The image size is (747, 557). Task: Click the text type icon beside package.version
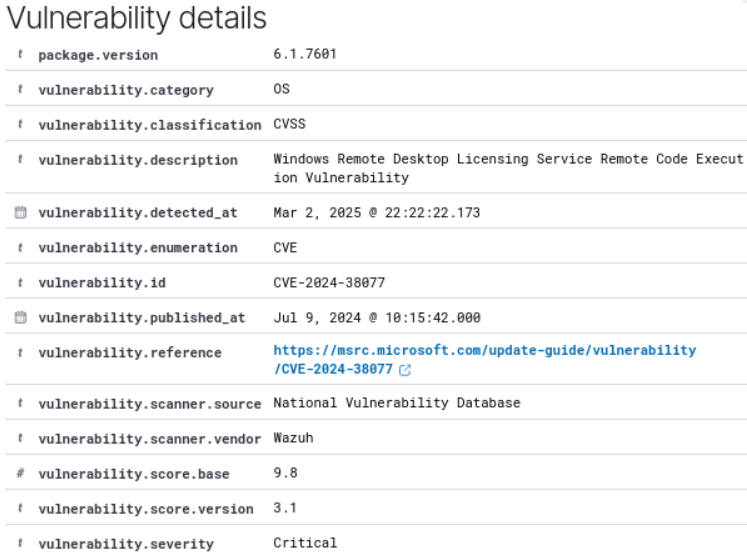pyautogui.click(x=20, y=54)
